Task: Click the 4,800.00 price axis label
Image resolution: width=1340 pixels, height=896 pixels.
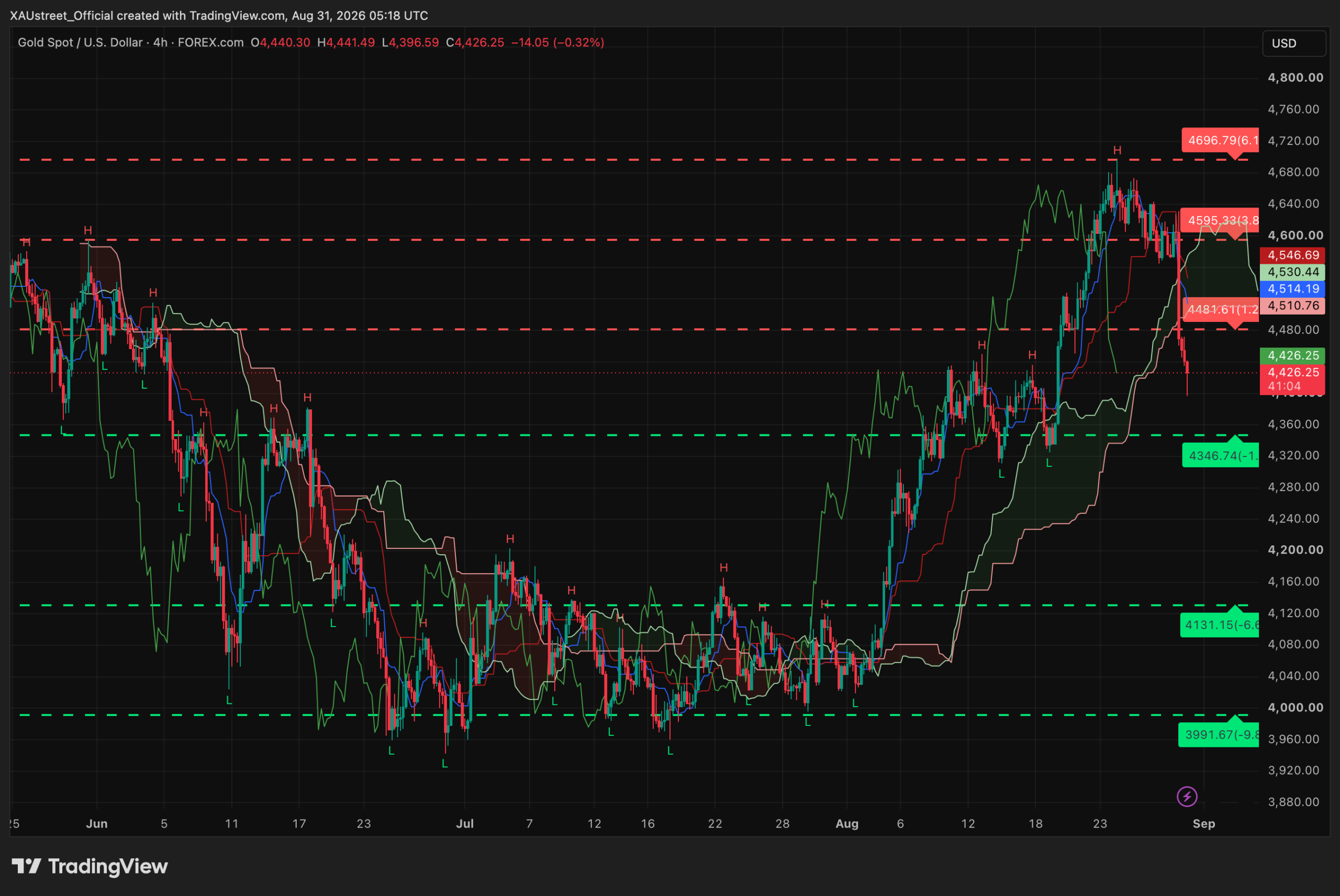Action: pyautogui.click(x=1296, y=77)
